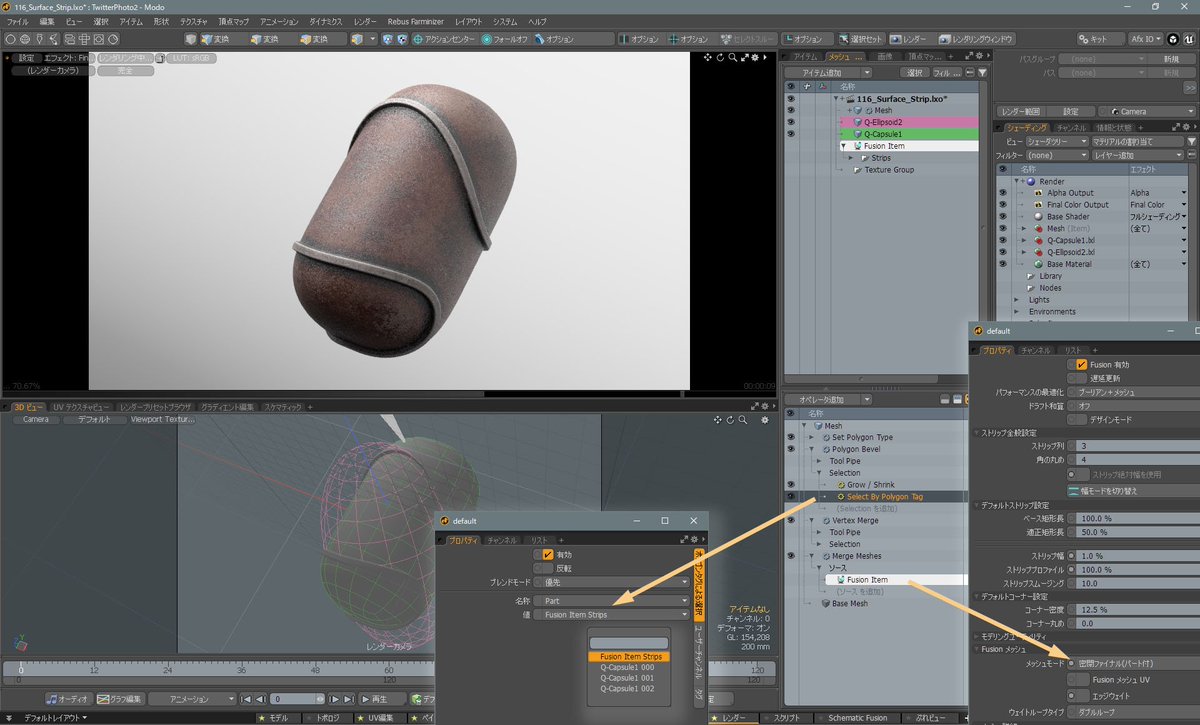The image size is (1200, 725).
Task: Collapse the Fusion Item tree node
Action: 844,146
